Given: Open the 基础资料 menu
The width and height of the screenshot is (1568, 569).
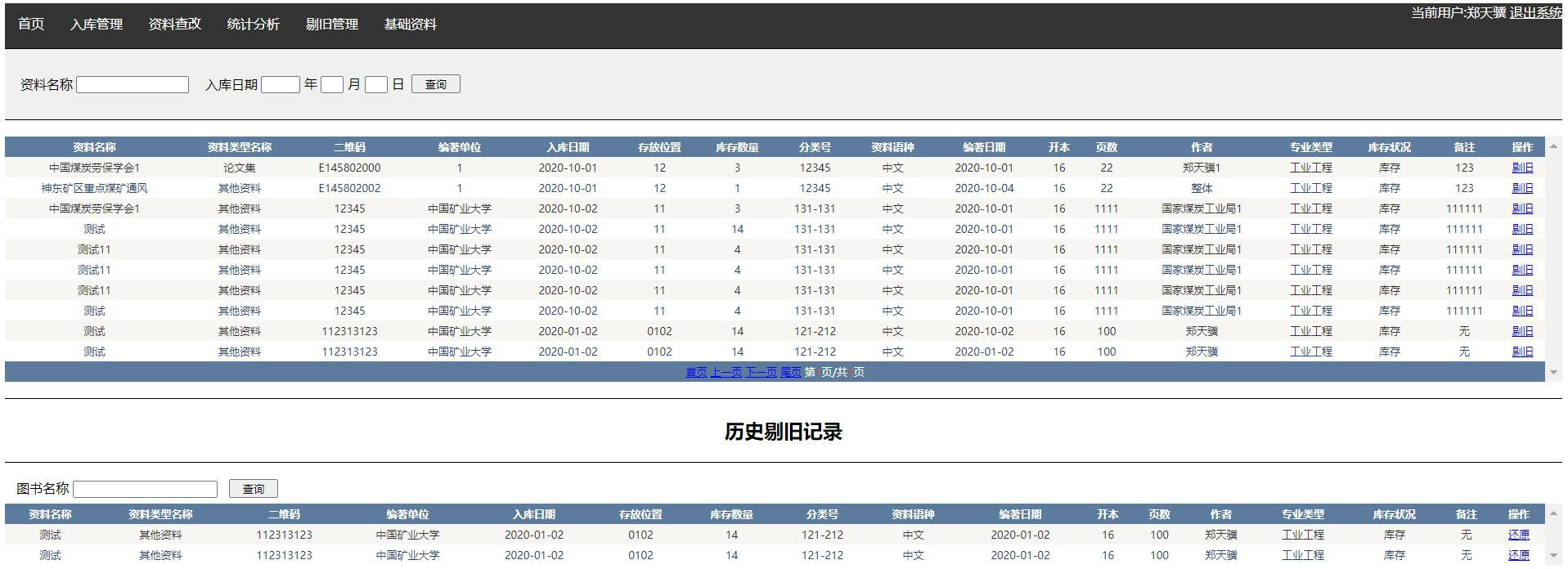Looking at the screenshot, I should pos(411,25).
